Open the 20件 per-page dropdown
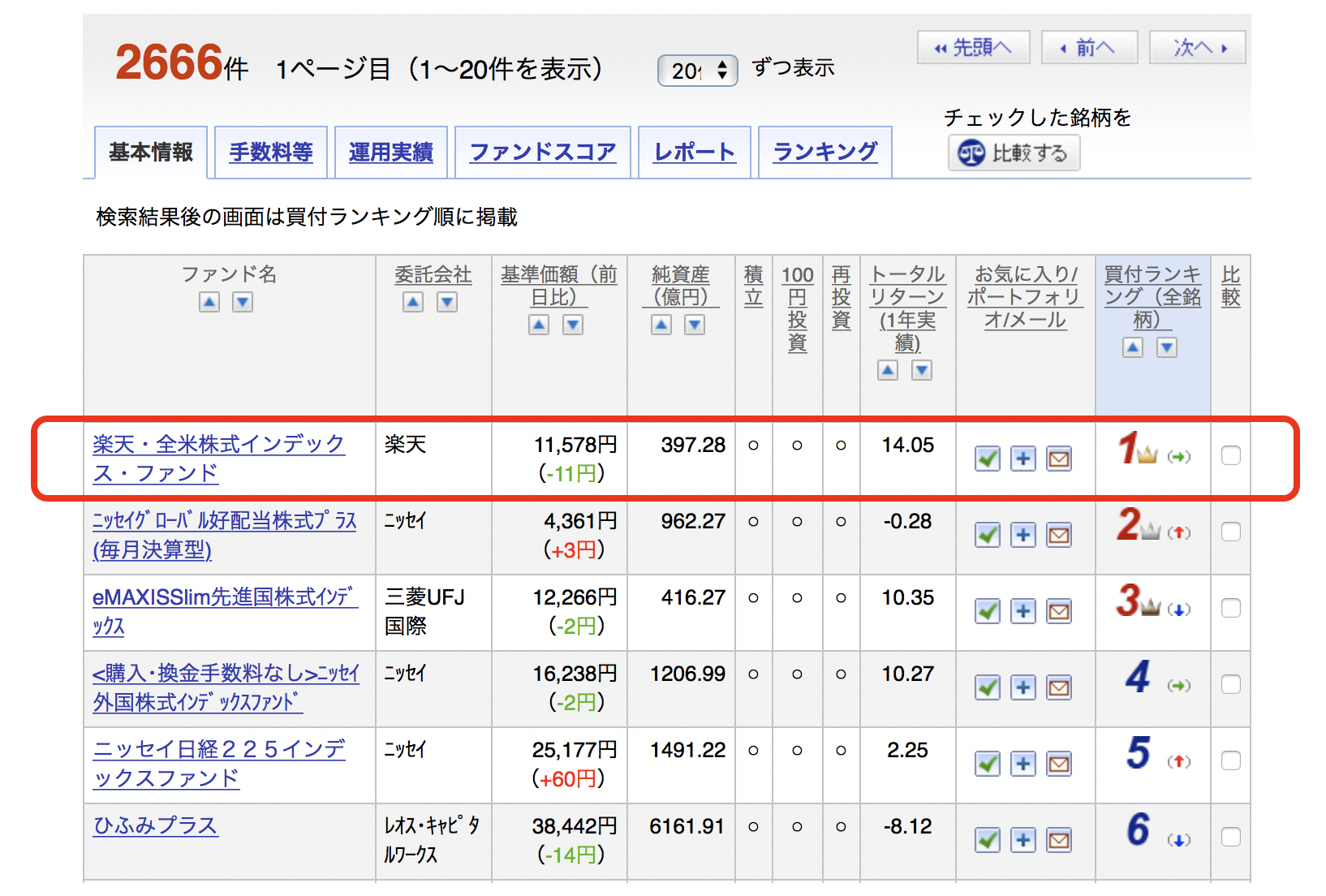Image resolution: width=1326 pixels, height=896 pixels. coord(698,71)
